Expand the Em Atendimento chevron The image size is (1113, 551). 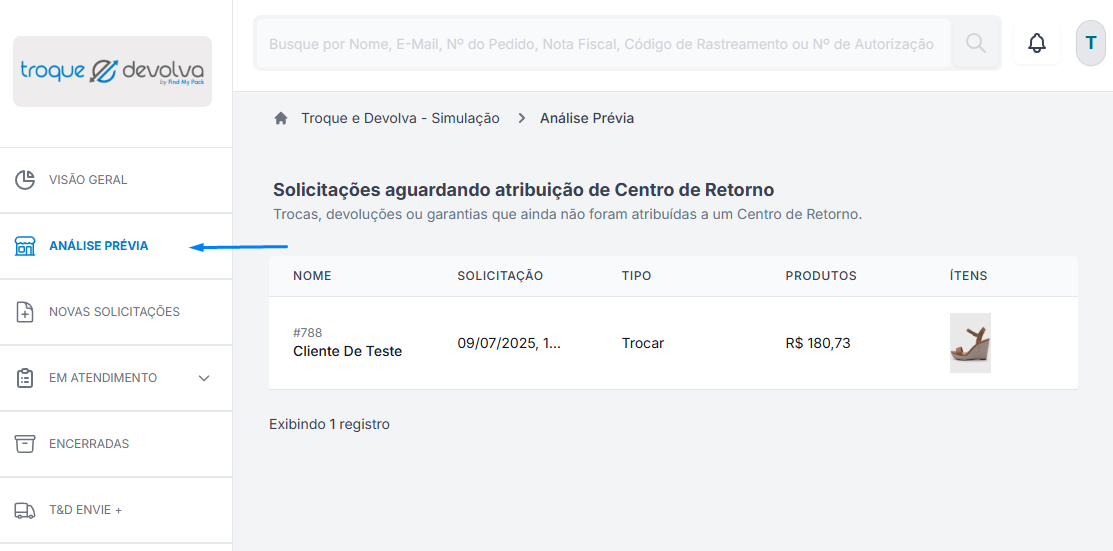tap(204, 378)
